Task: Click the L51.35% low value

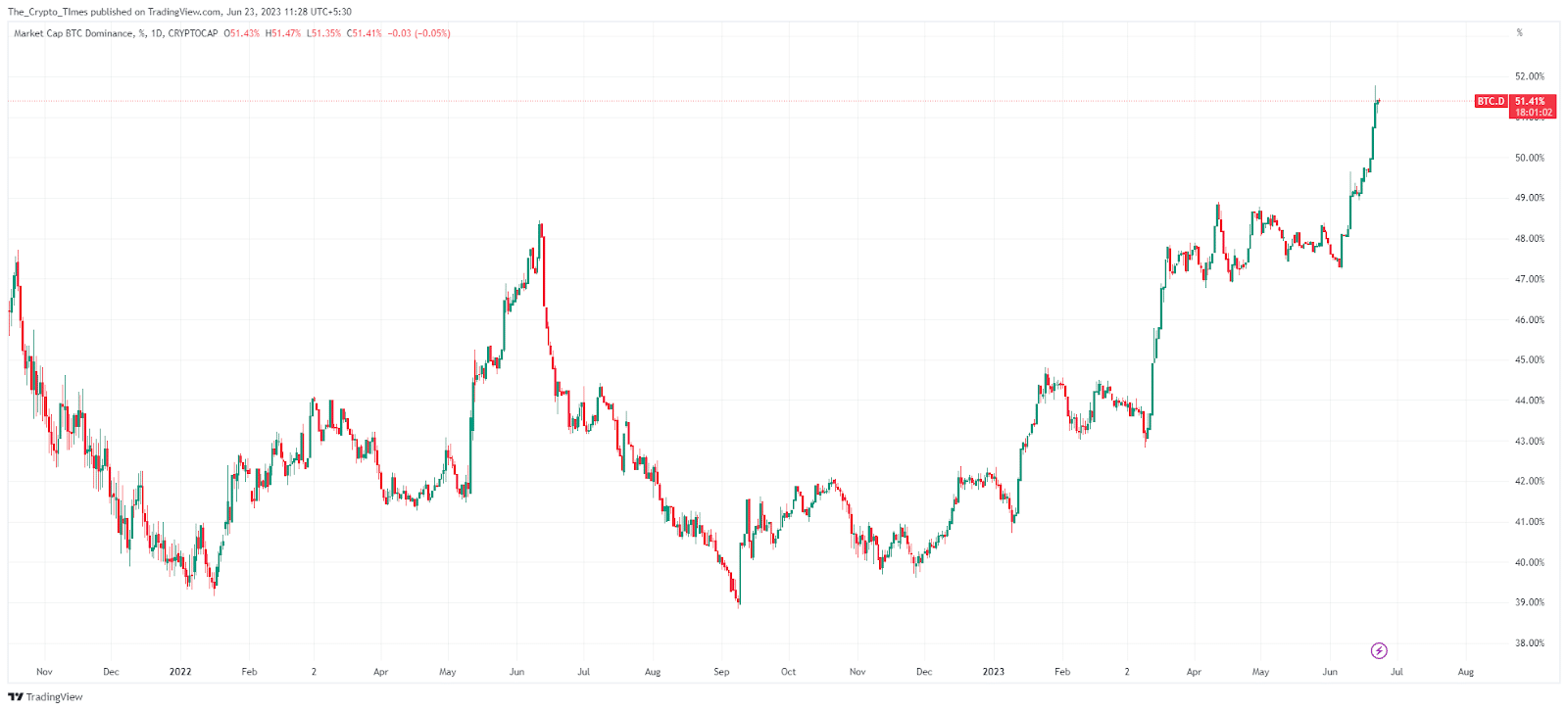Action: pyautogui.click(x=323, y=33)
